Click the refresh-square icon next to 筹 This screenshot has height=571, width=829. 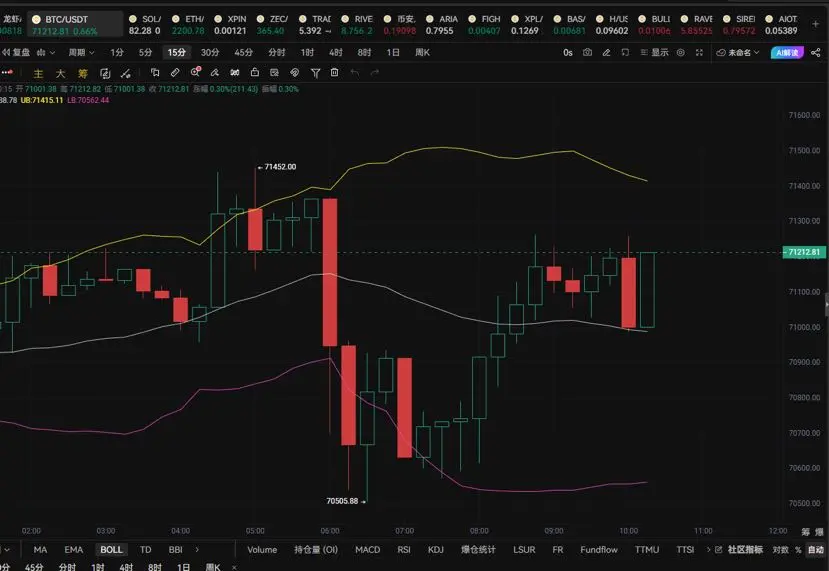(x=105, y=73)
